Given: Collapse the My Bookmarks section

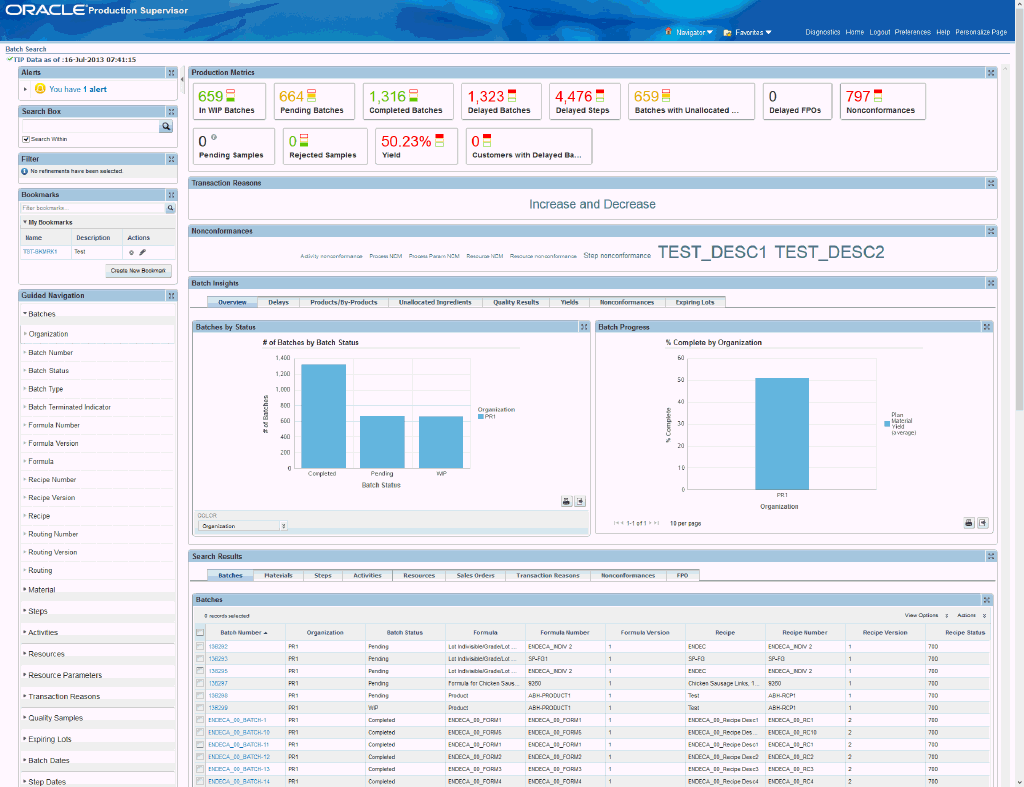Looking at the screenshot, I should coord(25,222).
